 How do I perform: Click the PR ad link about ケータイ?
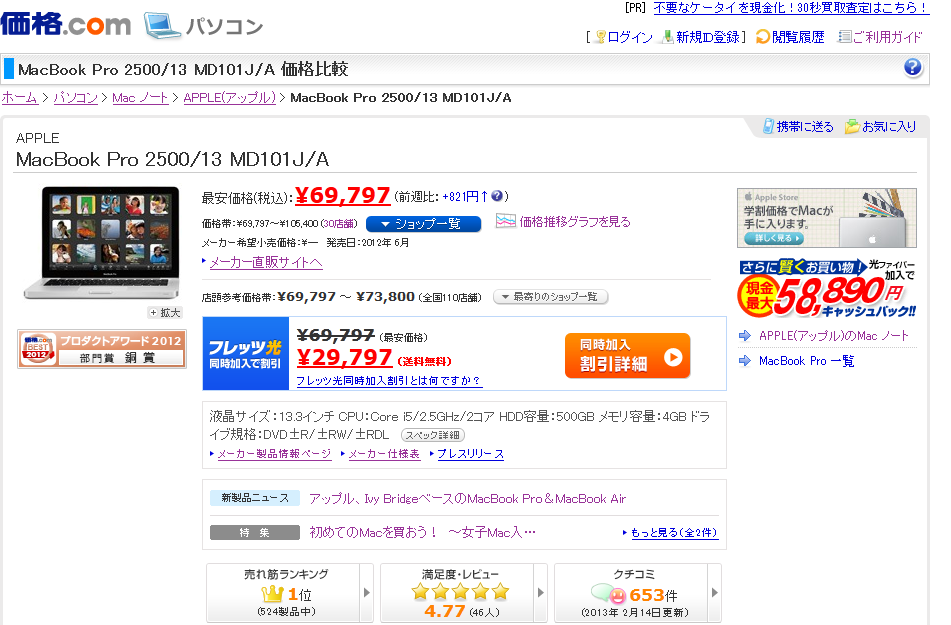tap(790, 8)
